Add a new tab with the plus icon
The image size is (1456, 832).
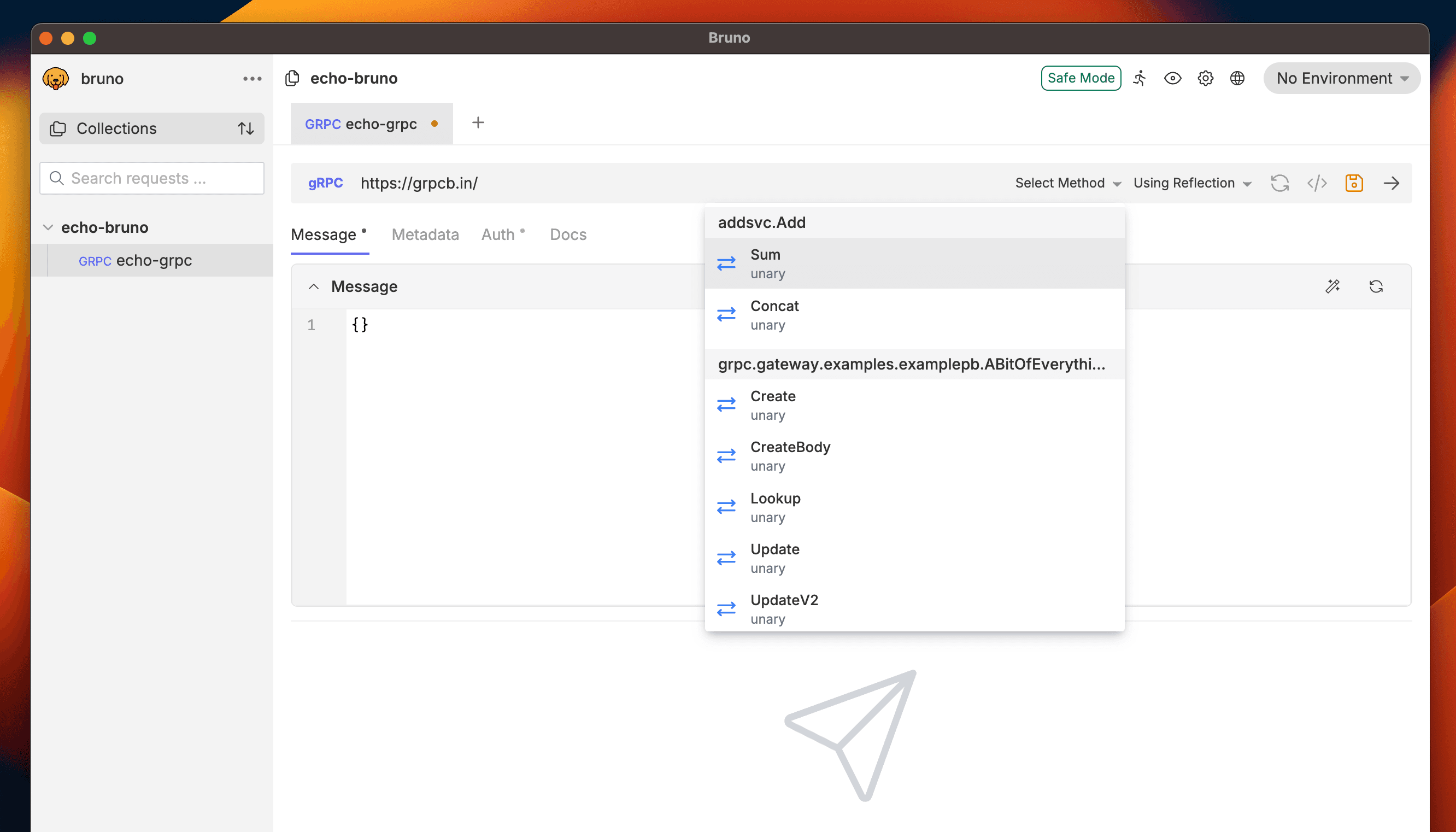coord(478,123)
